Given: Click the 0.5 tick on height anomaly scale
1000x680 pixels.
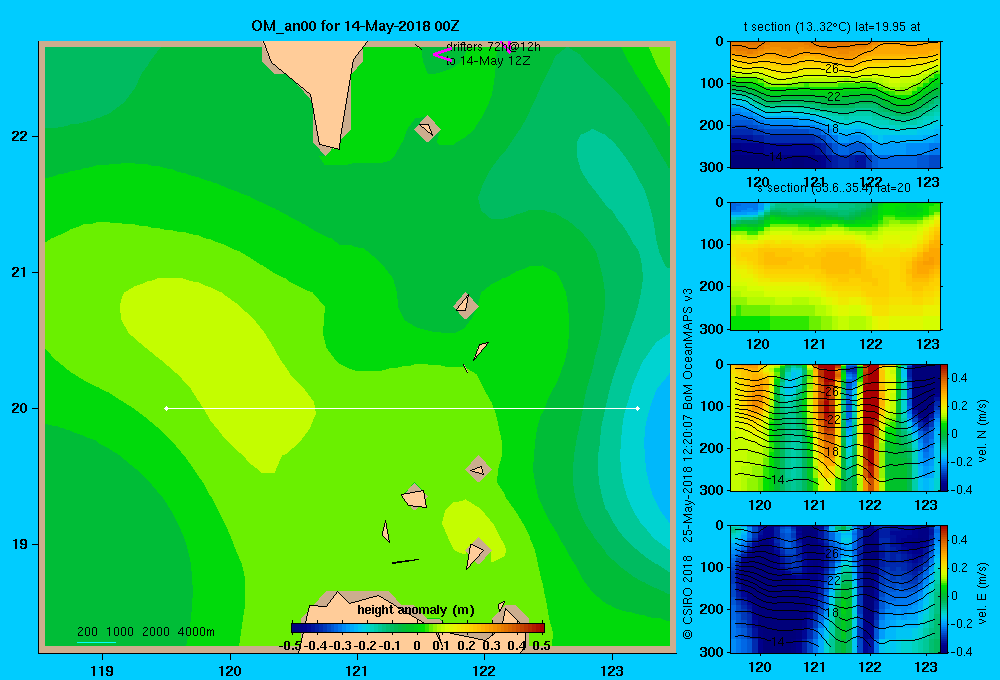Looking at the screenshot, I should (541, 646).
